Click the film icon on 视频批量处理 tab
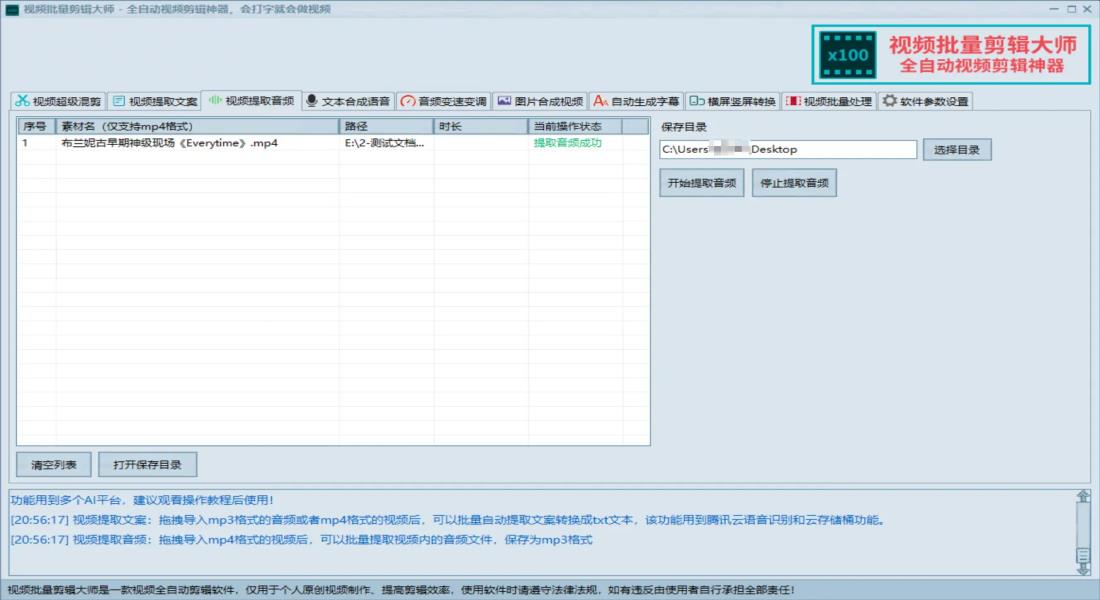This screenshot has width=1100, height=600. point(792,101)
